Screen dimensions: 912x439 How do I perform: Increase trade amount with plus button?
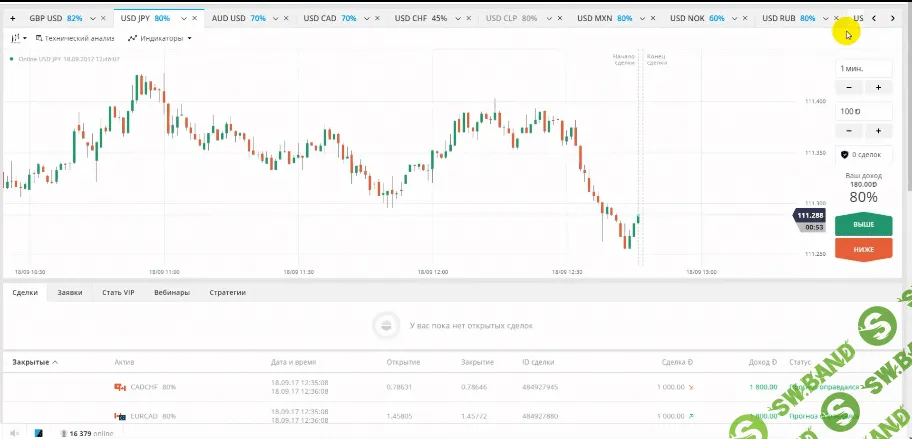(x=878, y=131)
